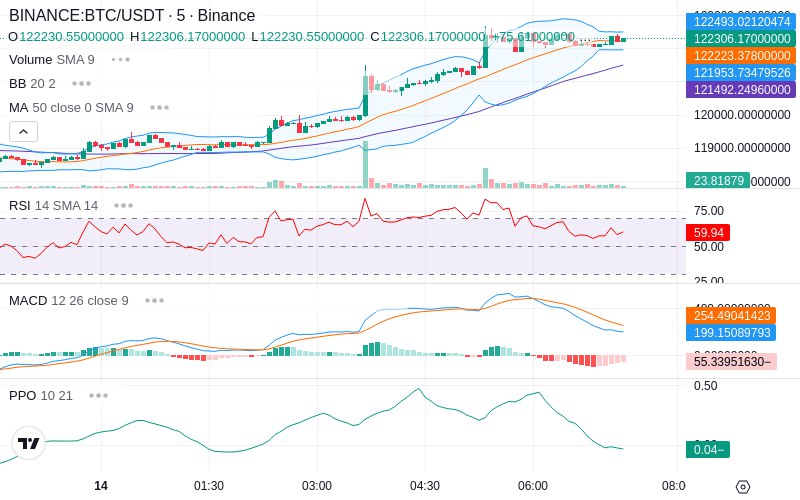Select the MACD 12 26 close 9 label
This screenshot has height=500, width=800.
pos(68,301)
